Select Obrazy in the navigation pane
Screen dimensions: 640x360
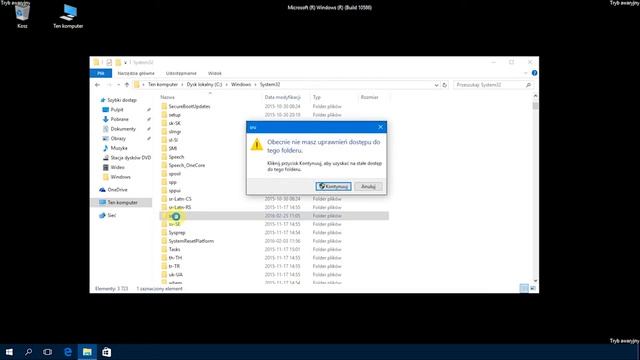(118, 138)
